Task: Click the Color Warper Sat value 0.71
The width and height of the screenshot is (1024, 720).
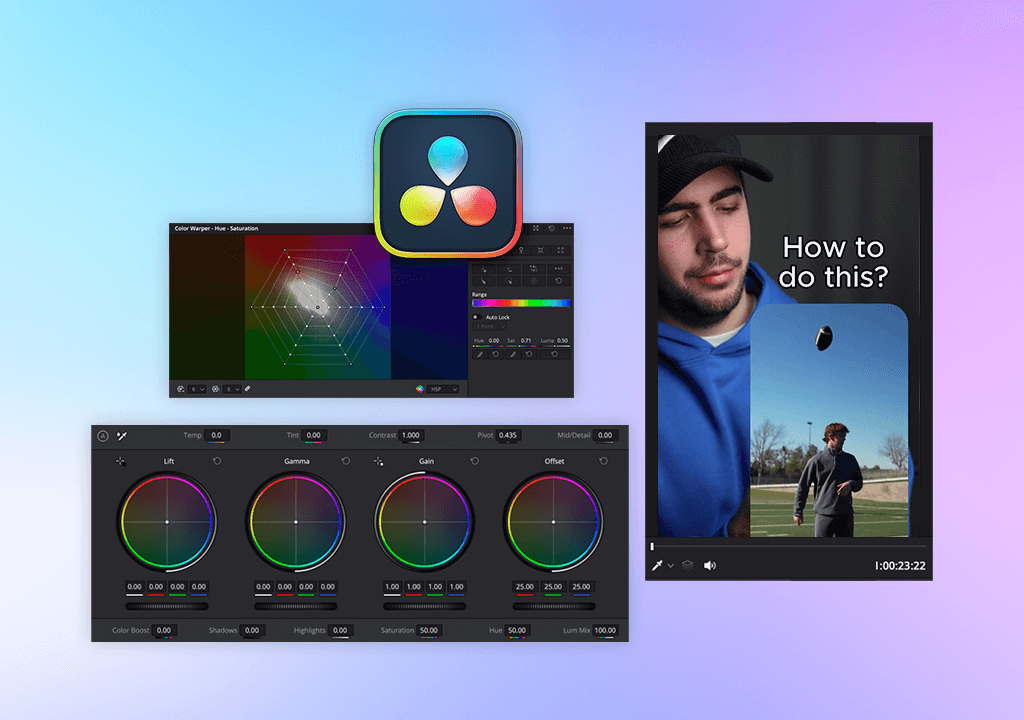Action: pyautogui.click(x=526, y=341)
